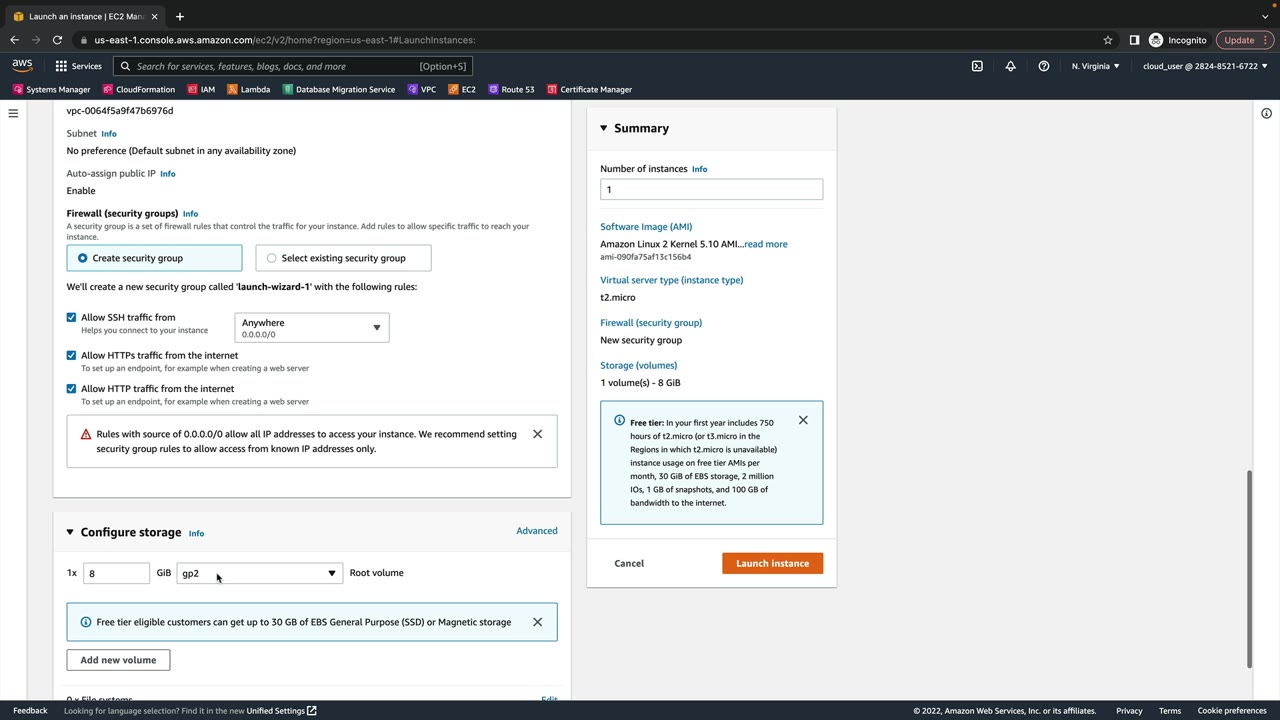Select Create security group option

click(154, 258)
